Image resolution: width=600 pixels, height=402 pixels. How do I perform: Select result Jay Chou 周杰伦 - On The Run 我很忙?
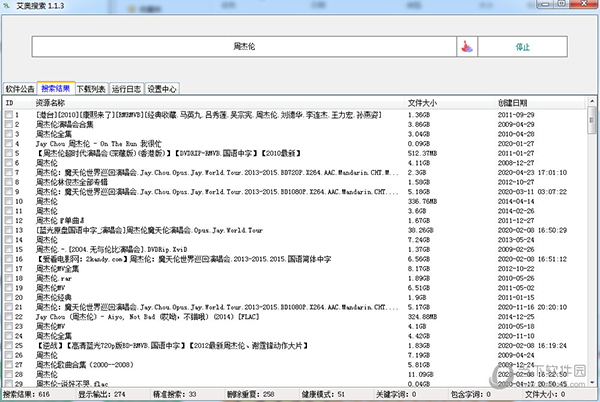point(99,144)
